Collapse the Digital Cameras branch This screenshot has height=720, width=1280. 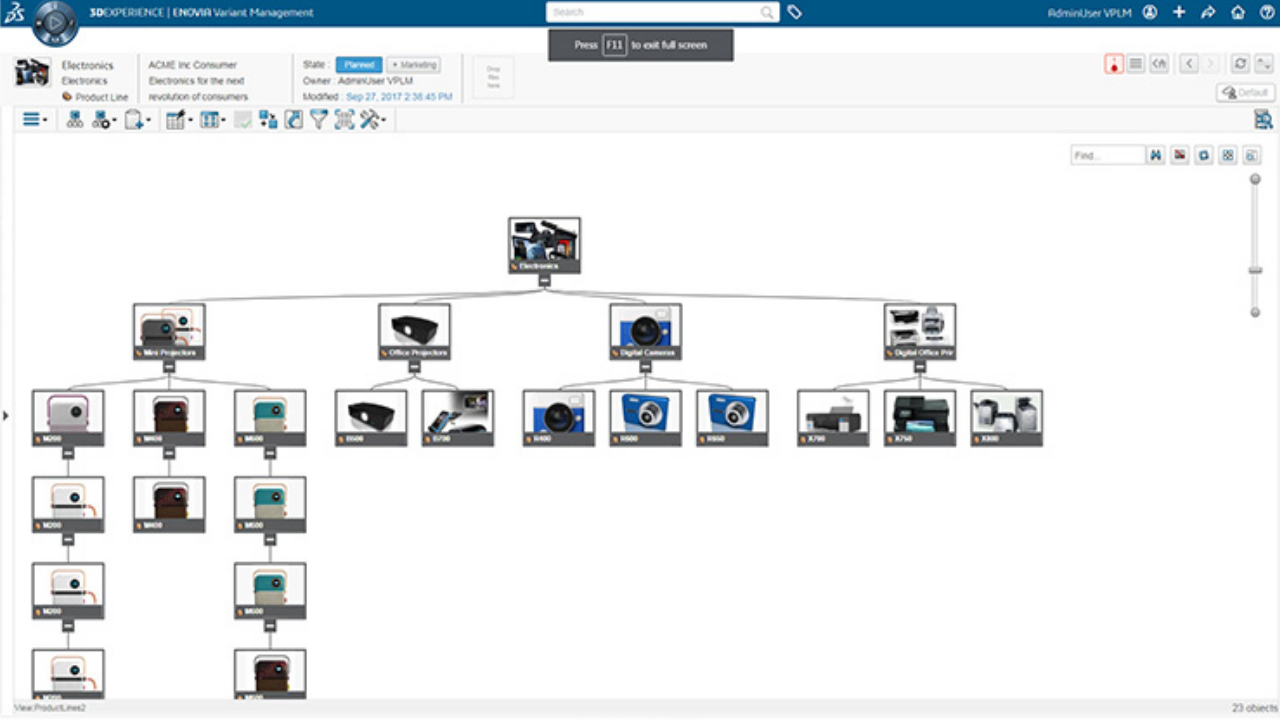pyautogui.click(x=645, y=367)
